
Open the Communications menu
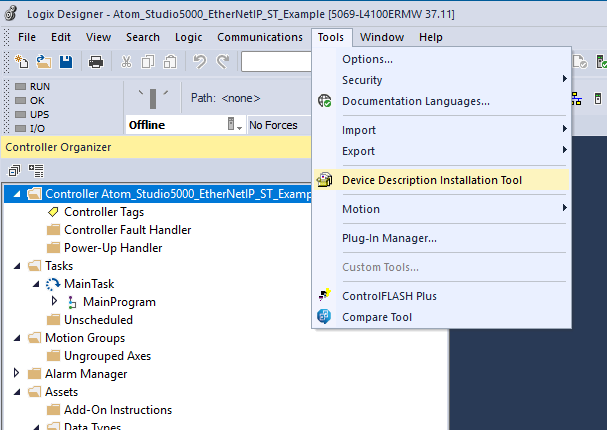coord(259,37)
